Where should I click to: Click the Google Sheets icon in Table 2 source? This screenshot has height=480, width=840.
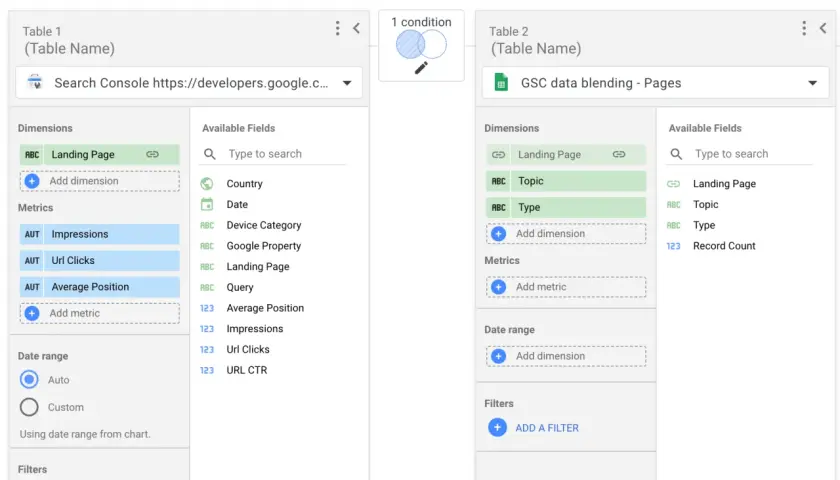click(x=501, y=82)
